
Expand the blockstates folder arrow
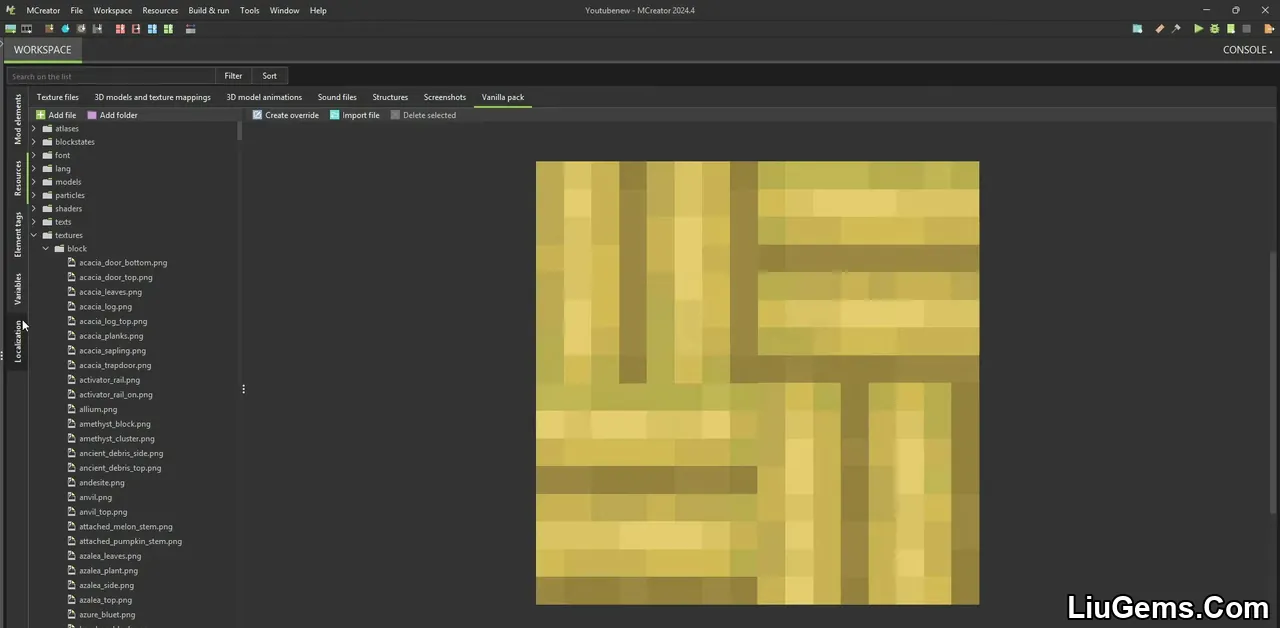coord(34,142)
